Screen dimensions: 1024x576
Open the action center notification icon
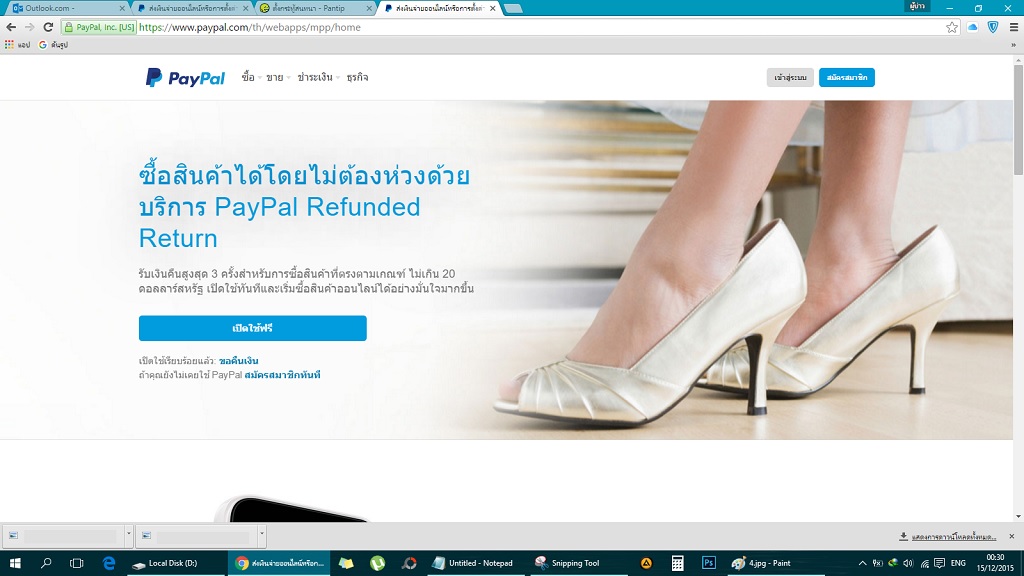click(x=939, y=563)
